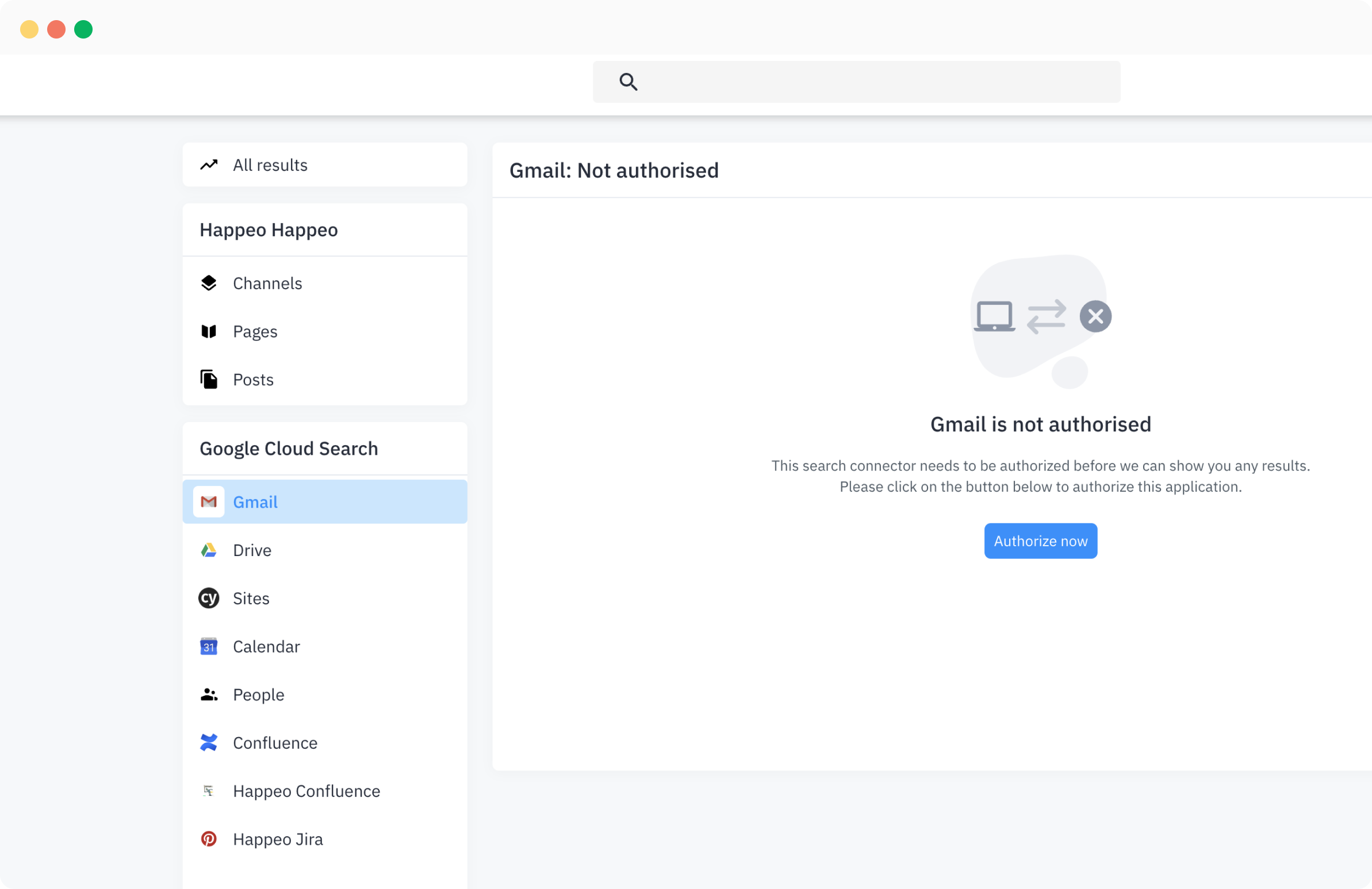The image size is (1372, 889).
Task: Click the Gmail: Not authorised heading
Action: point(614,171)
